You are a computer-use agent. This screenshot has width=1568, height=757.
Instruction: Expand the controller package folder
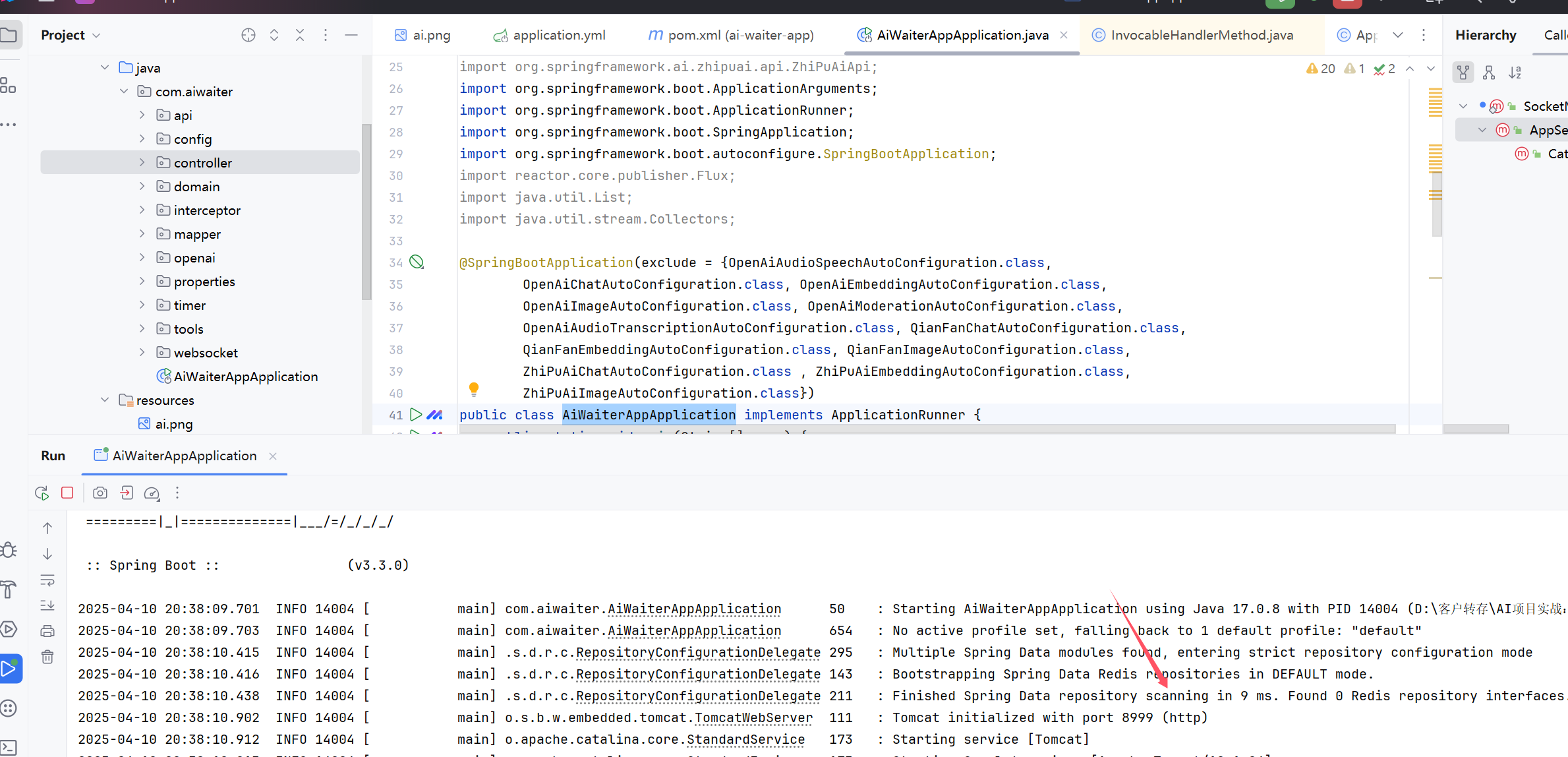[x=142, y=162]
